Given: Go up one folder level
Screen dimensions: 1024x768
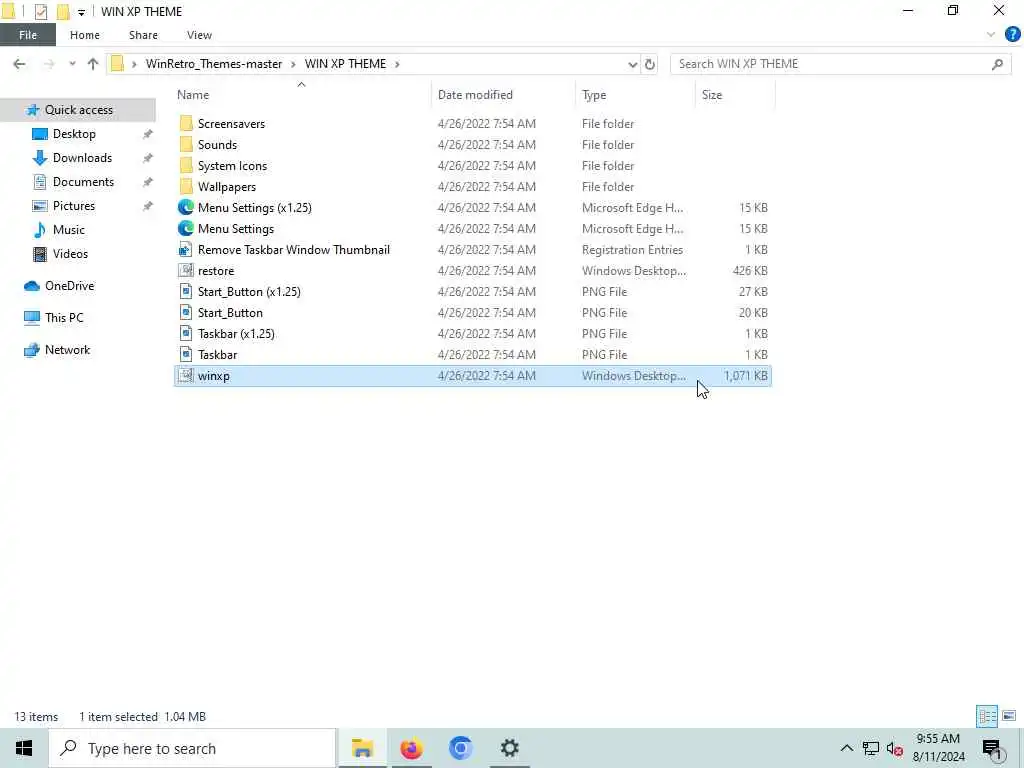Looking at the screenshot, I should [93, 64].
